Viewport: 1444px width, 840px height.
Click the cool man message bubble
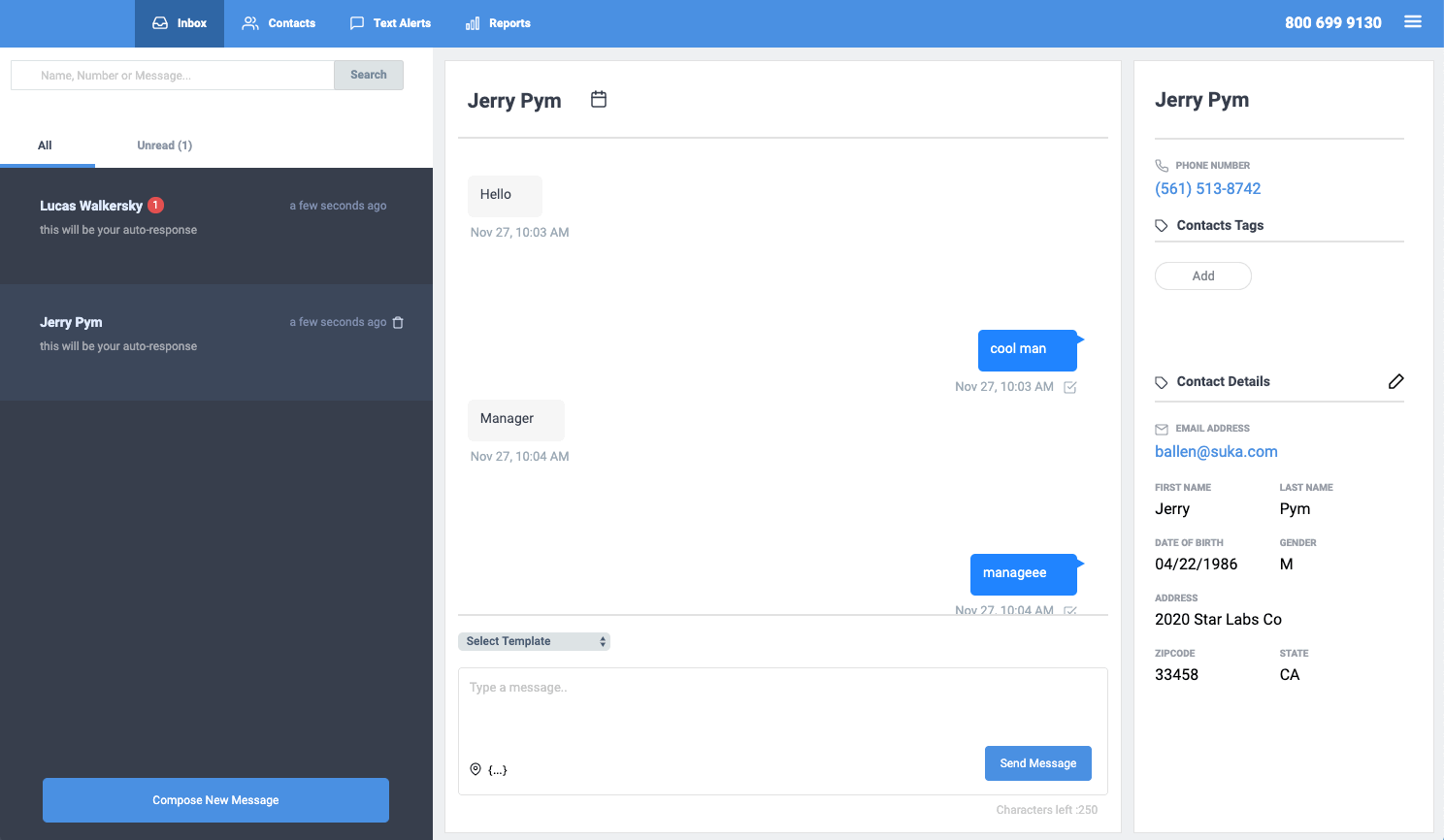click(x=1028, y=350)
